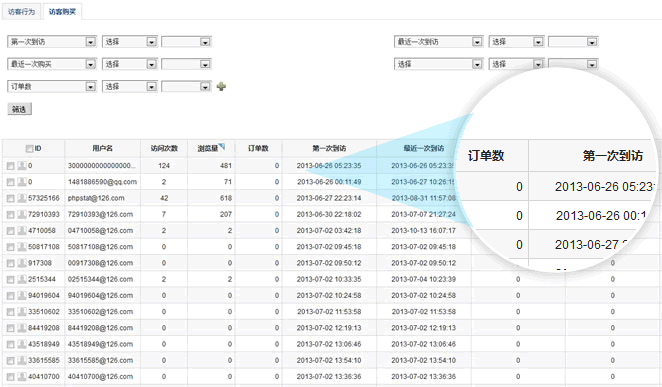Click the user avatar icon next to ID 43518949
The width and height of the screenshot is (662, 387).
point(22,344)
